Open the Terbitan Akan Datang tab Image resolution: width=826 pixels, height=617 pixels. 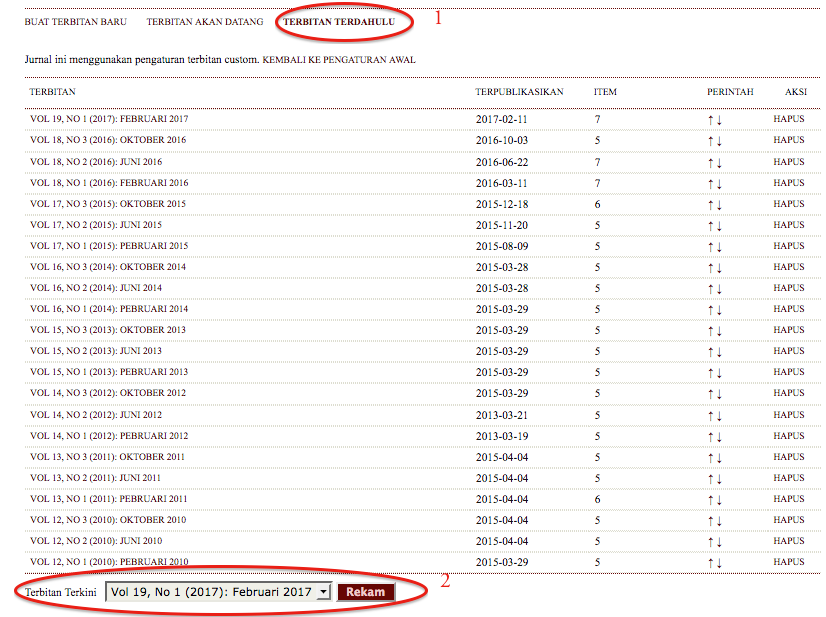204,21
